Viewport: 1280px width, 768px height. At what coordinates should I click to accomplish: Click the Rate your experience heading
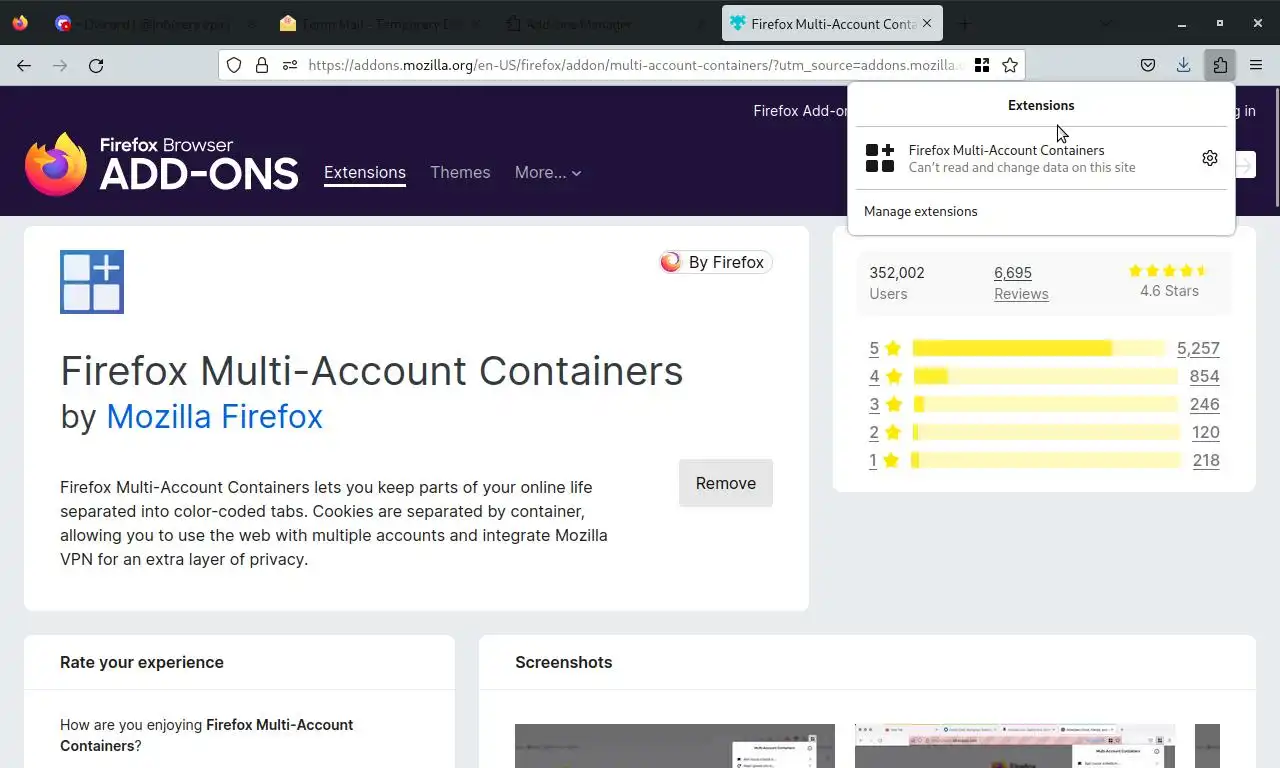(x=142, y=662)
